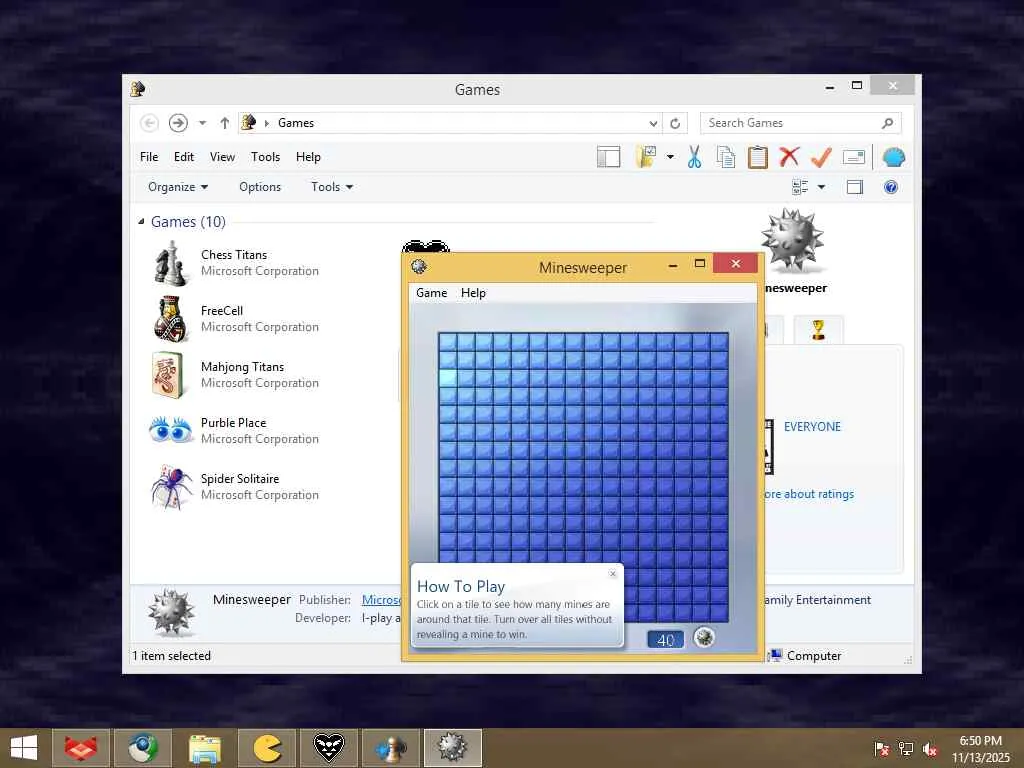Open File Explorer from the taskbar
The width and height of the screenshot is (1024, 768).
(x=205, y=748)
